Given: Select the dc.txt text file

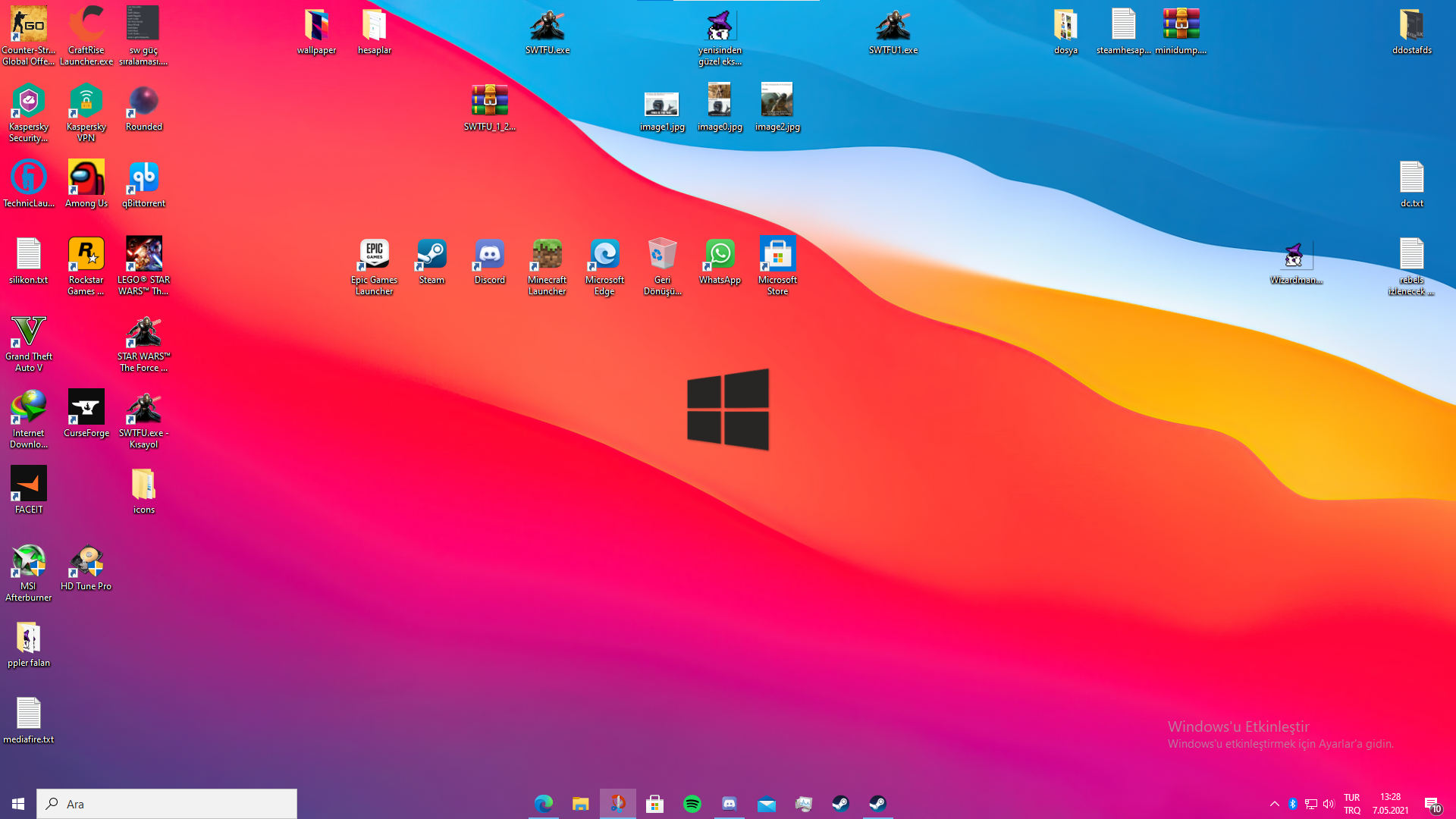Looking at the screenshot, I should pos(1412,184).
